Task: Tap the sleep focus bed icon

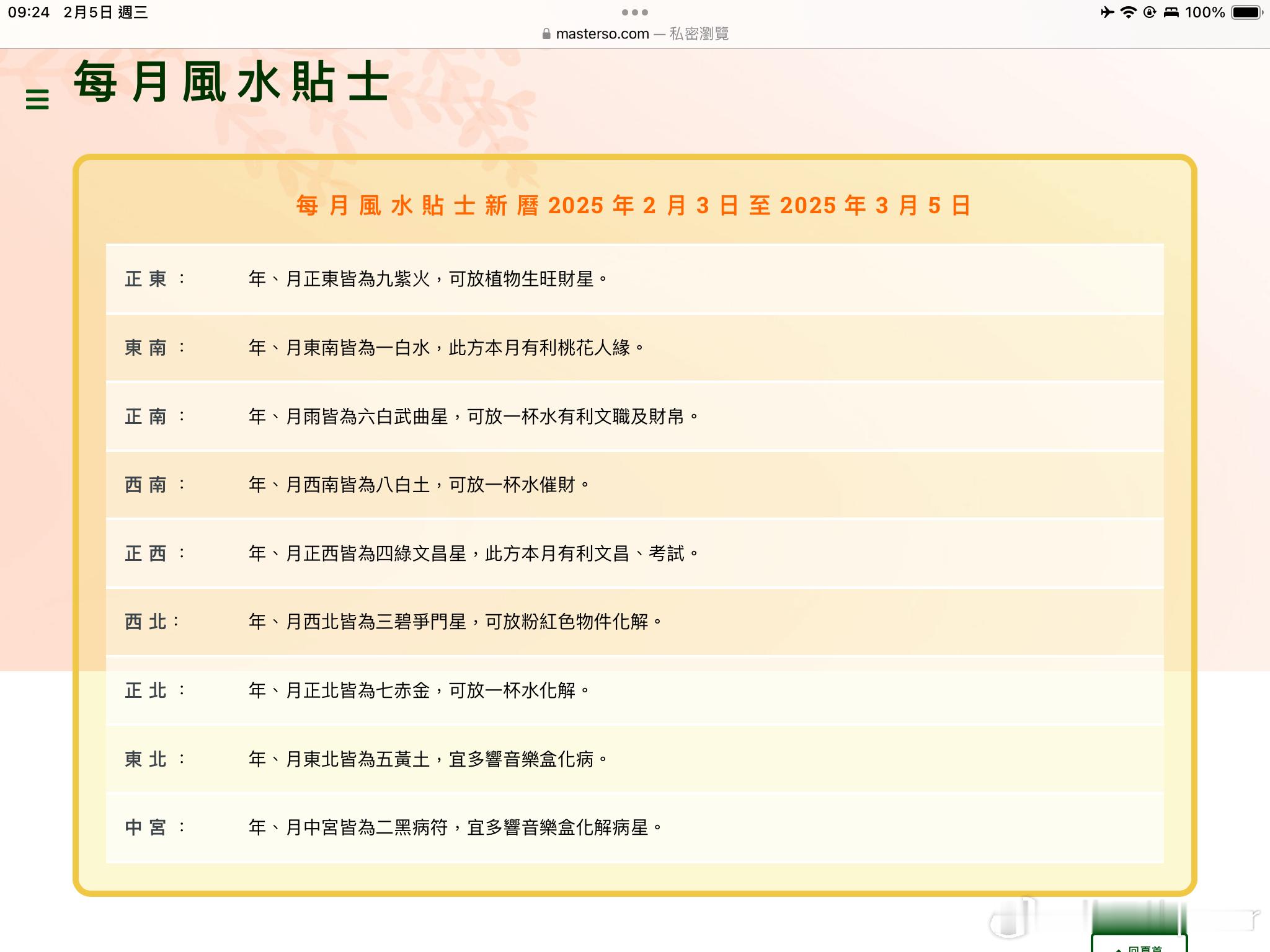Action: [1171, 12]
